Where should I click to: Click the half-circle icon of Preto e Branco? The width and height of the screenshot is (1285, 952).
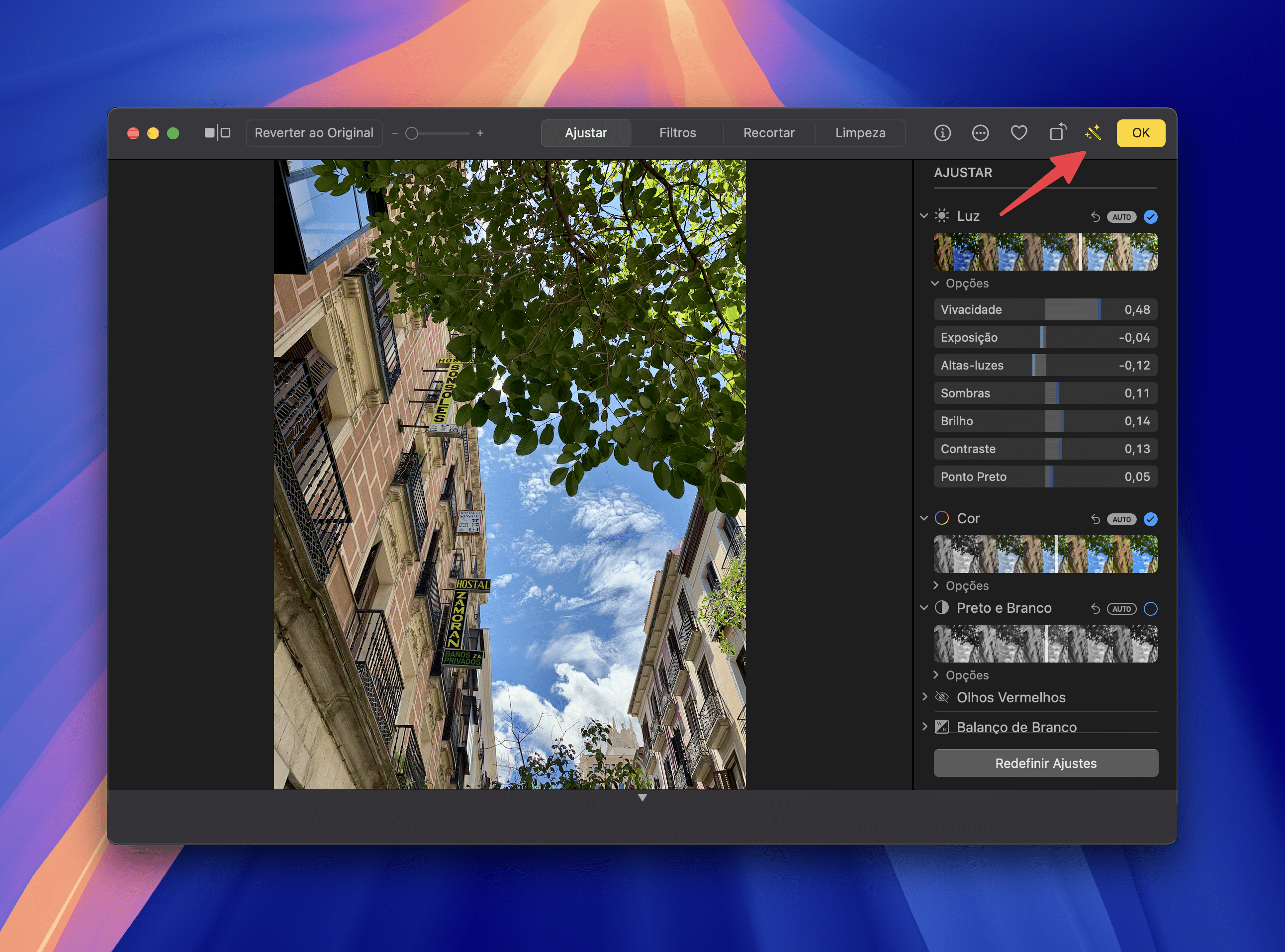pyautogui.click(x=941, y=607)
